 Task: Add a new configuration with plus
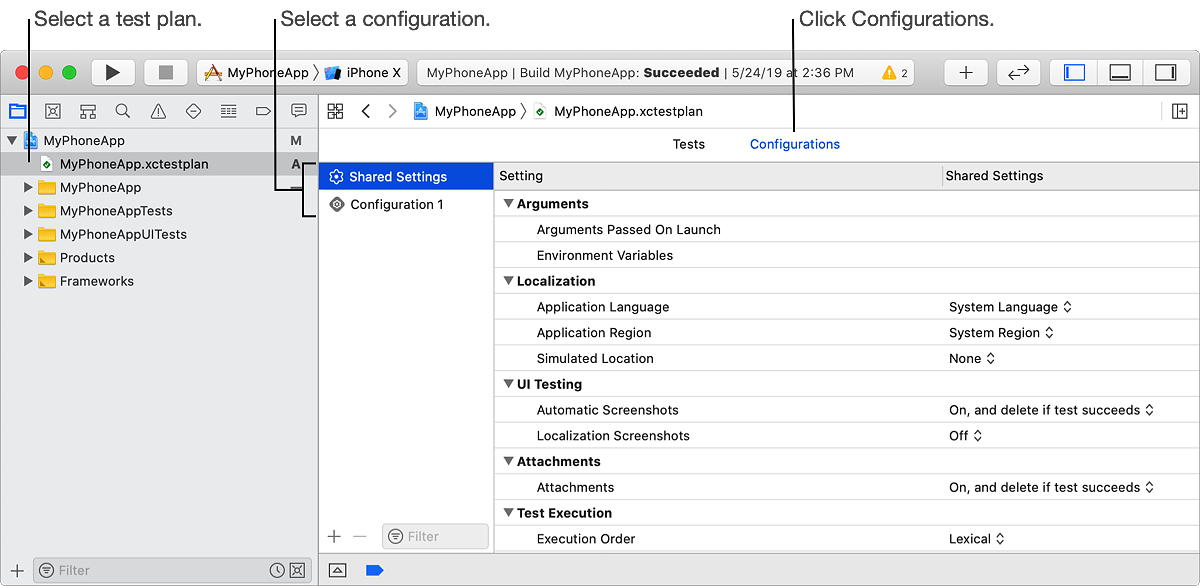334,537
